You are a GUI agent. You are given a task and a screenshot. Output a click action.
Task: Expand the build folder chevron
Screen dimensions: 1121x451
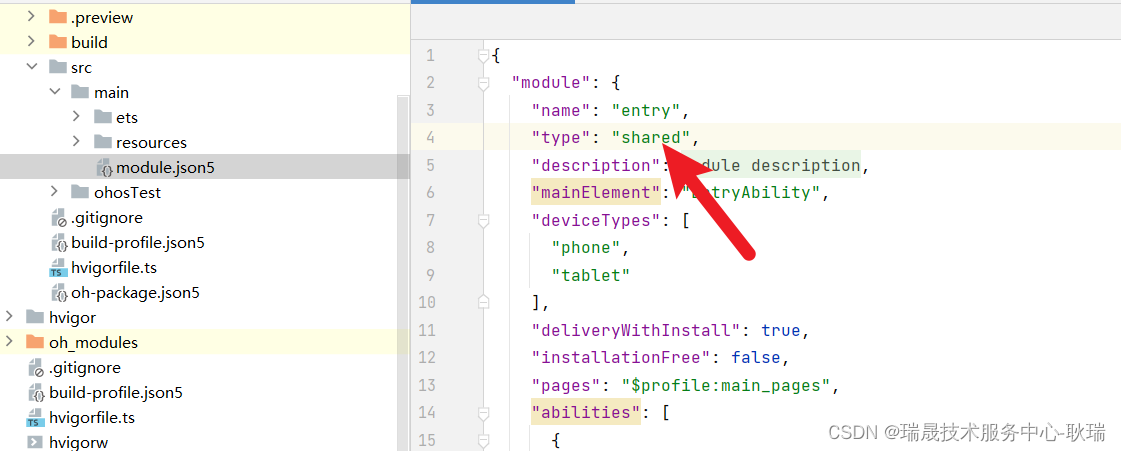pyautogui.click(x=31, y=41)
